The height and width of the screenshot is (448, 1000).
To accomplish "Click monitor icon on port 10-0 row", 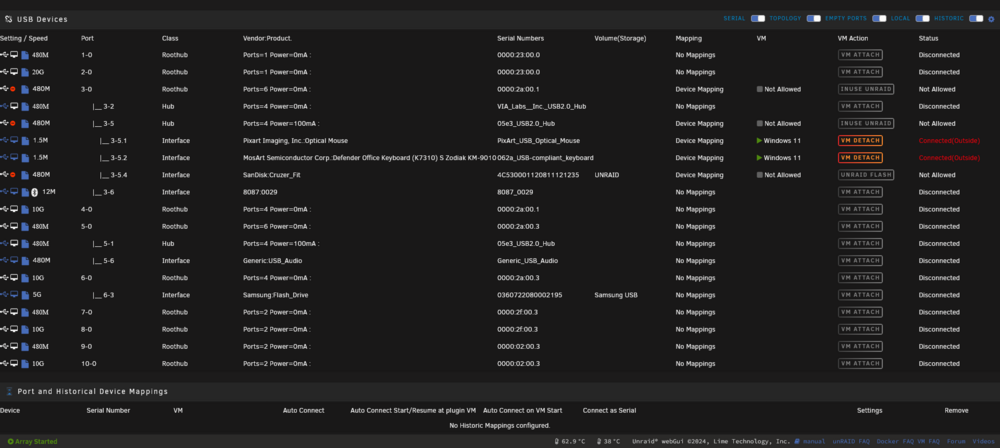I will coord(14,364).
